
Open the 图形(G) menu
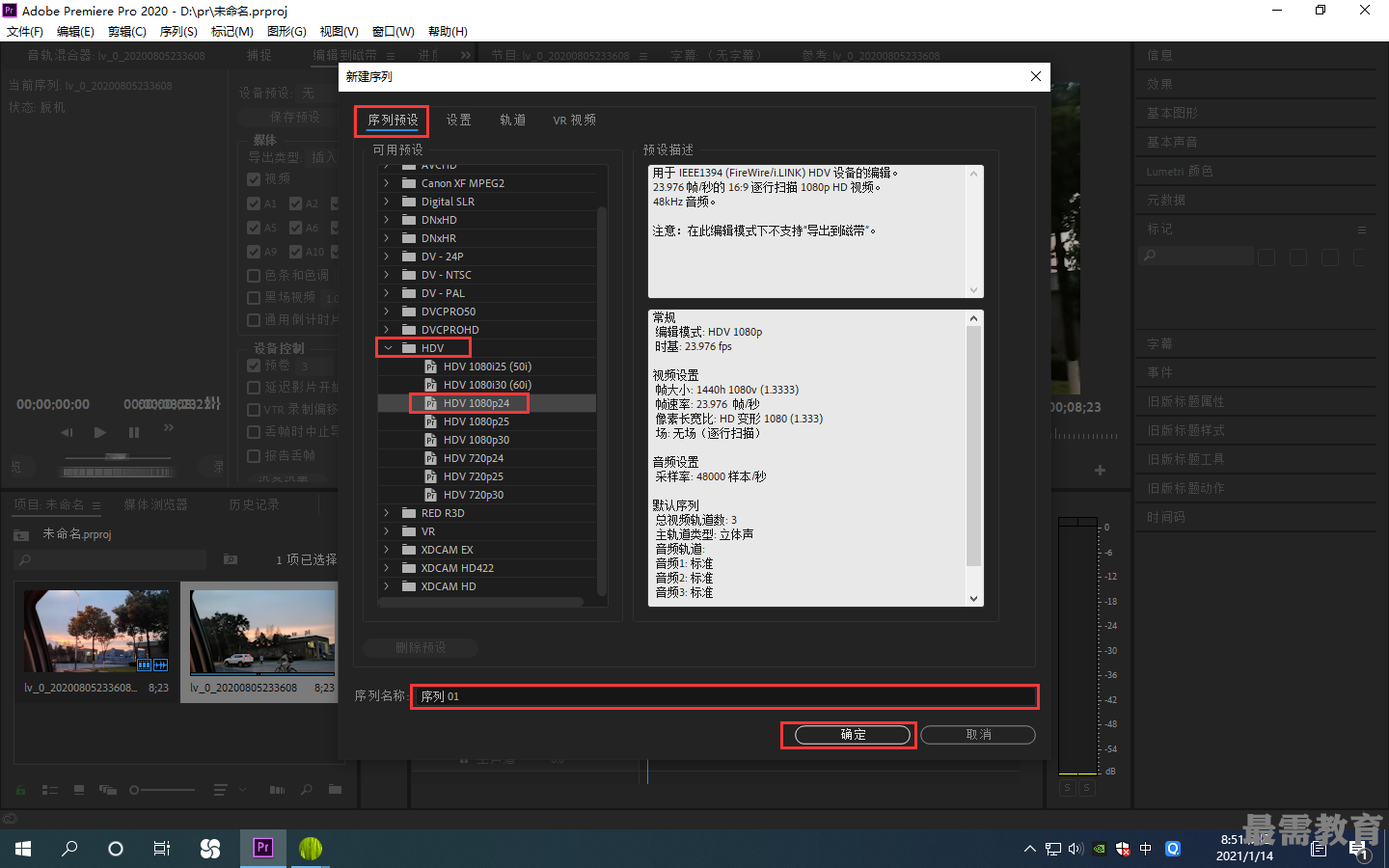[286, 32]
